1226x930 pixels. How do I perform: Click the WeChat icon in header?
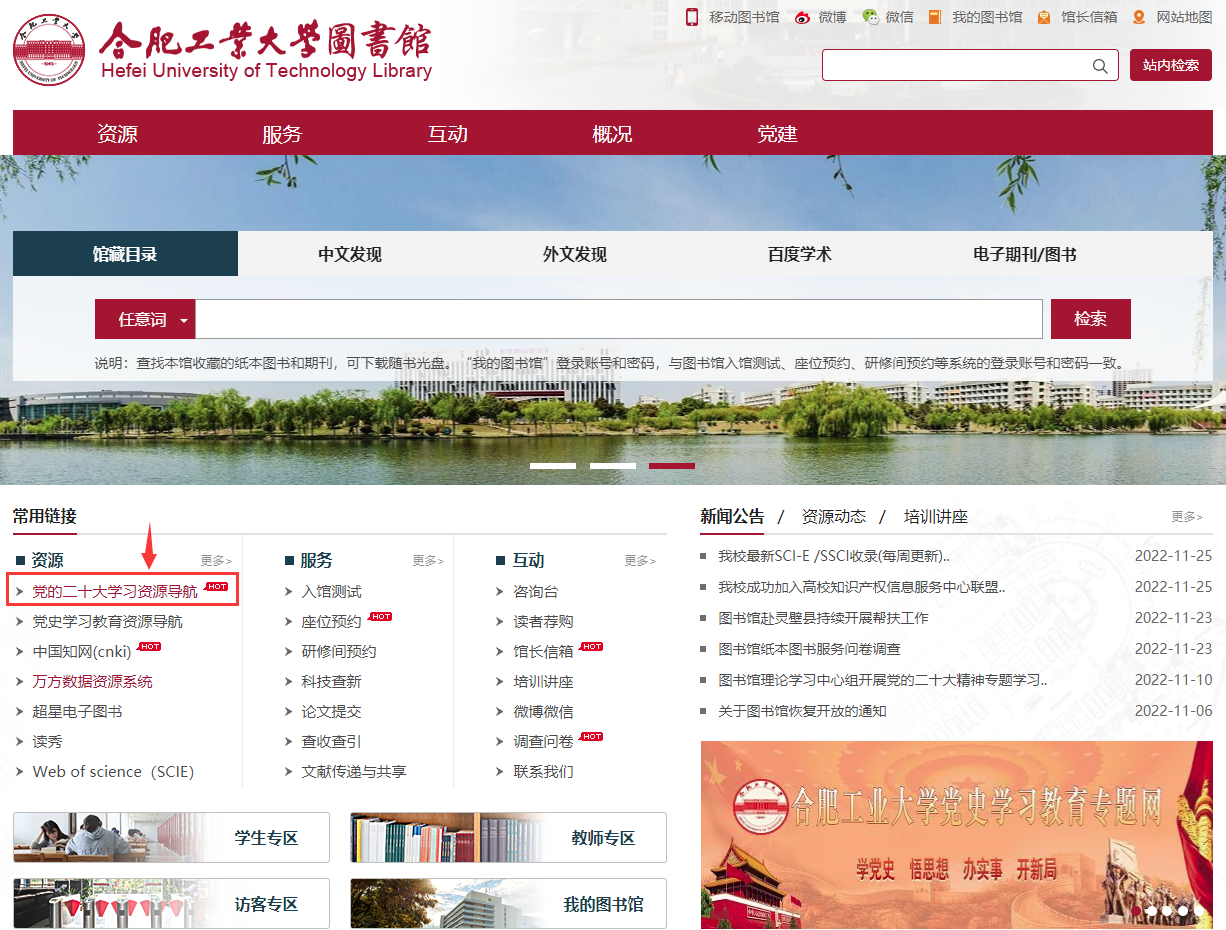coord(870,17)
